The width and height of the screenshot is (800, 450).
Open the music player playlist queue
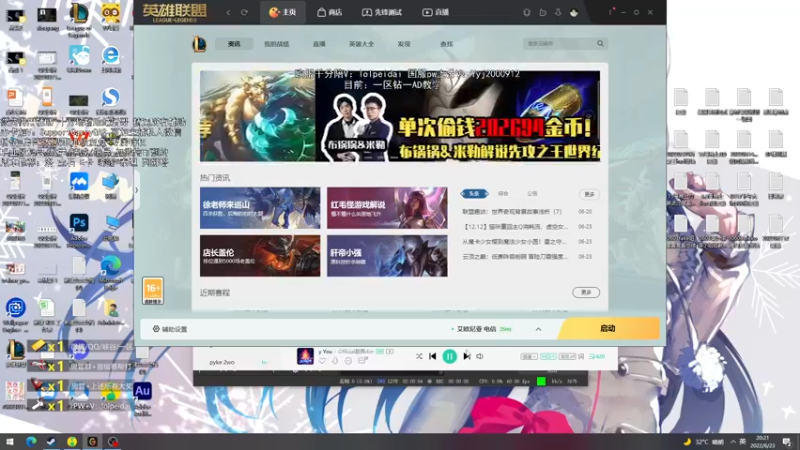click(597, 356)
